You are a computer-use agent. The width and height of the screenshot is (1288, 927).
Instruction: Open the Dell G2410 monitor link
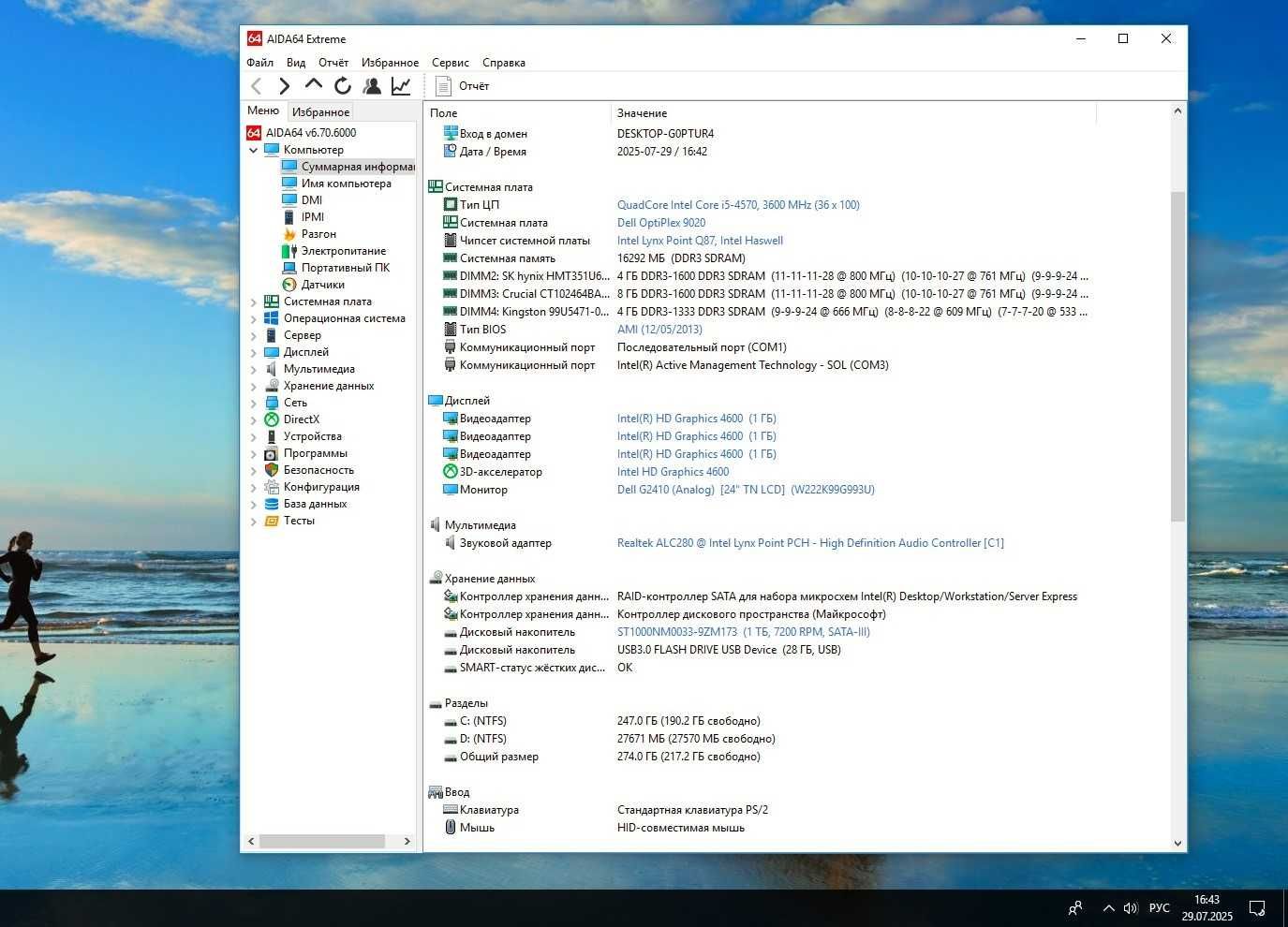tap(746, 490)
